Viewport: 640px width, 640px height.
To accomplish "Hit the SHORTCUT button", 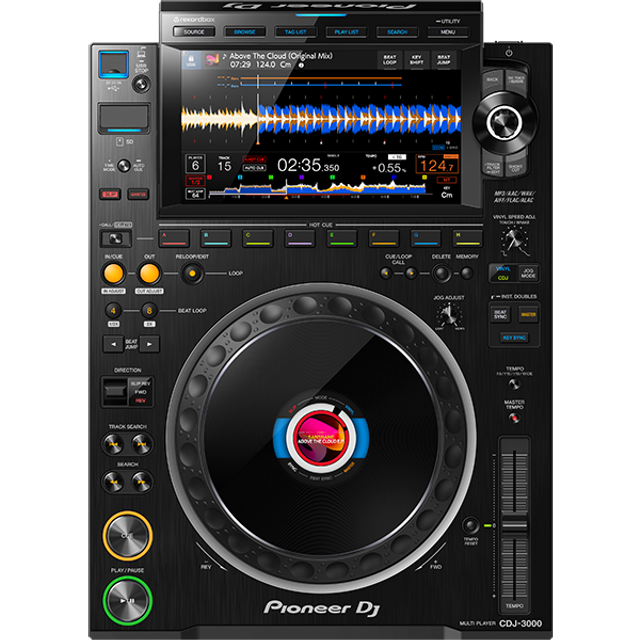I will 516,167.
